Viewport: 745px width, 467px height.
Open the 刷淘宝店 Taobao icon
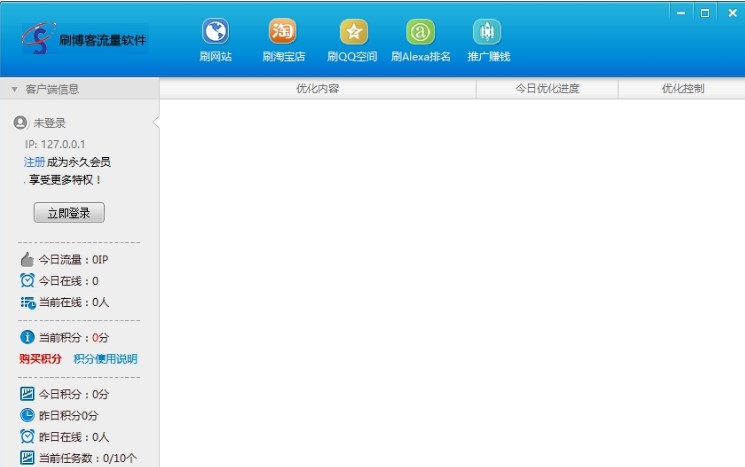point(282,31)
